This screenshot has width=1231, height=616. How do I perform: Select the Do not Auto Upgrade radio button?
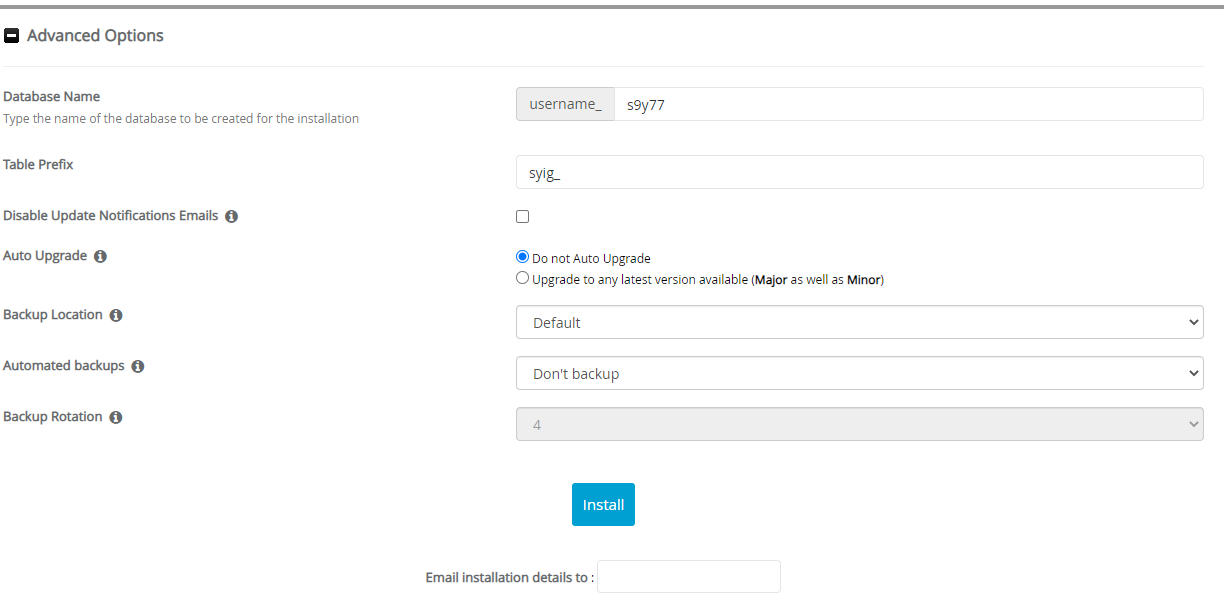pyautogui.click(x=522, y=257)
